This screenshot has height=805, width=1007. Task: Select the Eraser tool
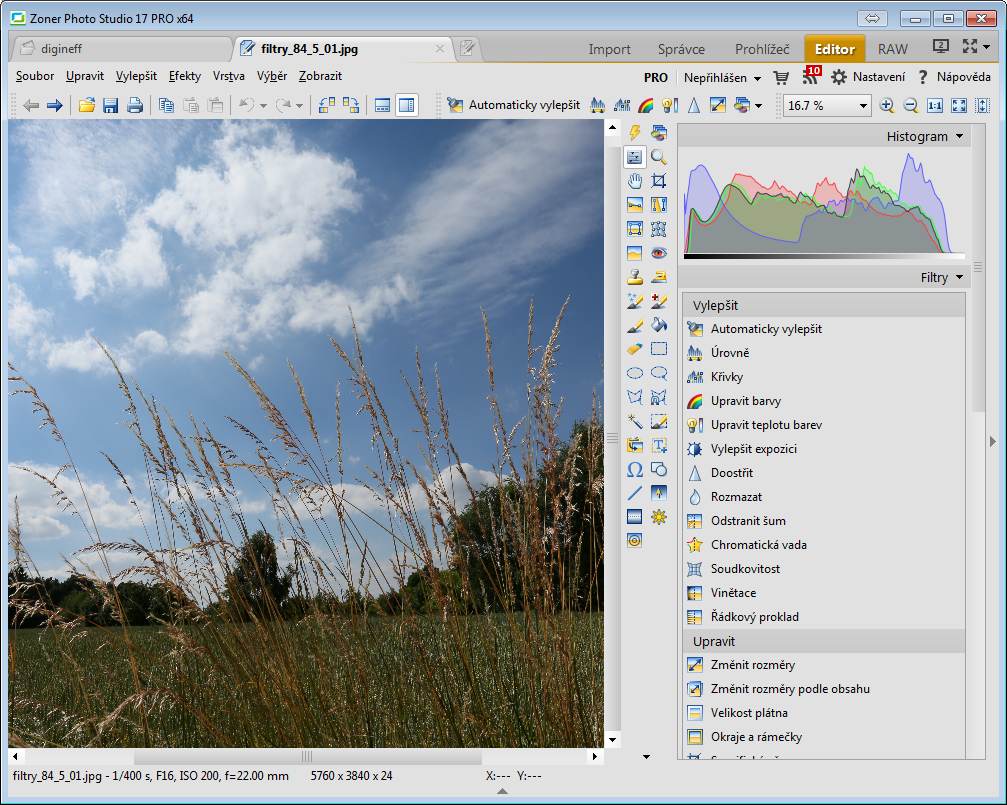[634, 349]
